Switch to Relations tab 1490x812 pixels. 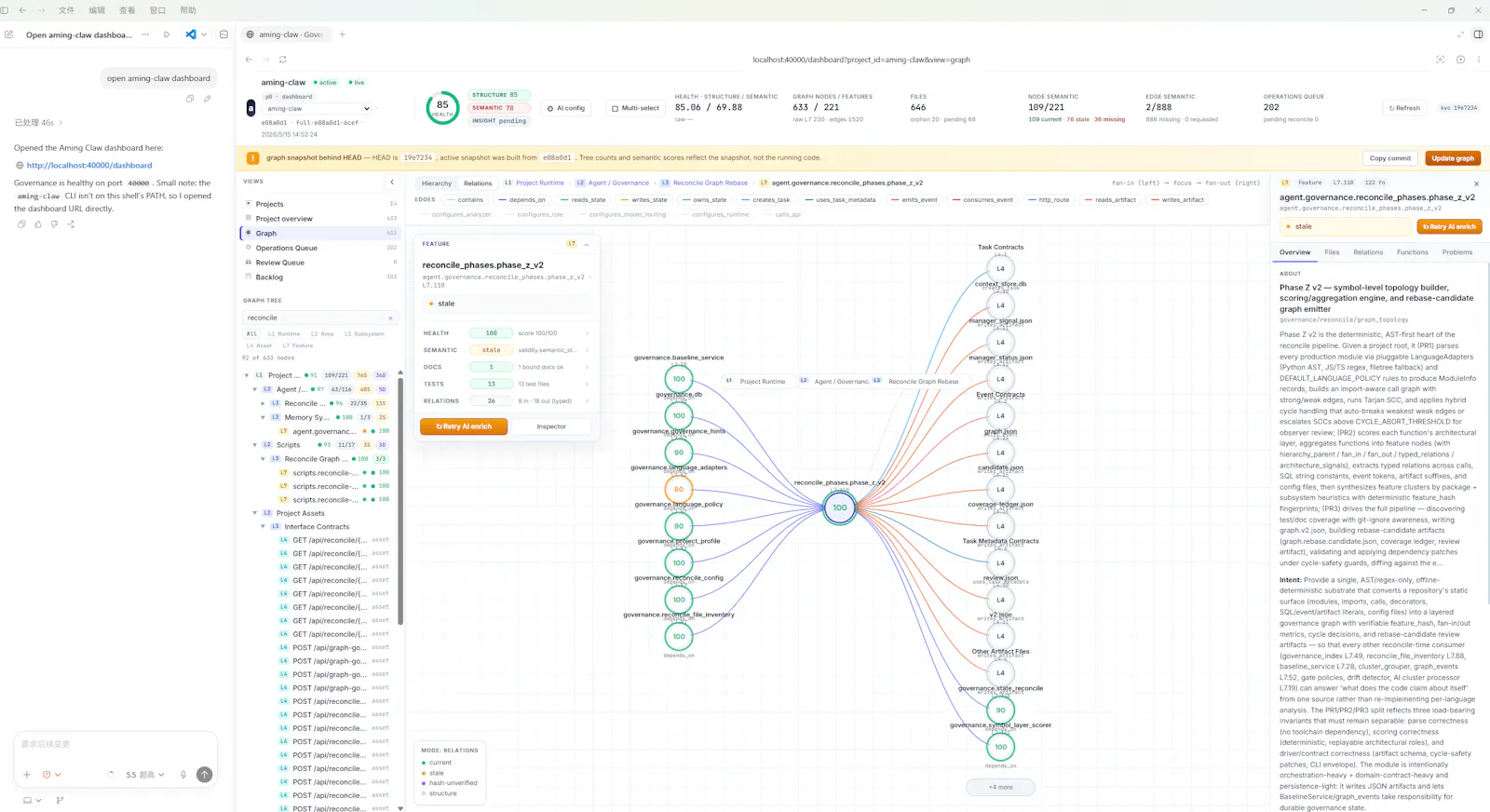pos(478,183)
